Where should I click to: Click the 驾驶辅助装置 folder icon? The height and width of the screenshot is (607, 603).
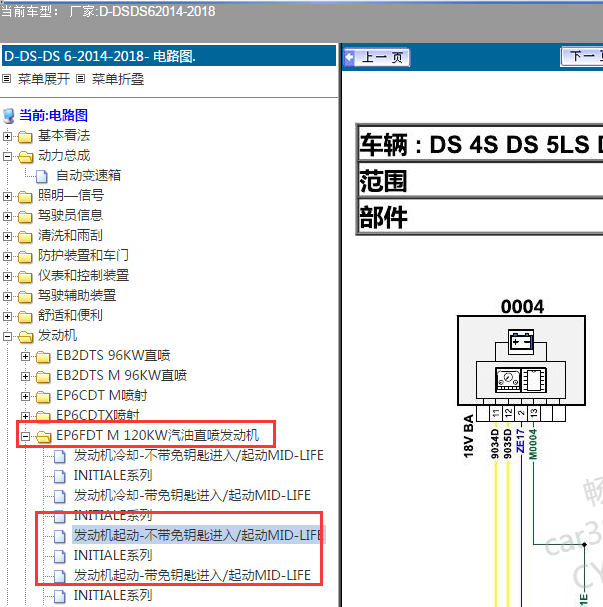(x=25, y=297)
